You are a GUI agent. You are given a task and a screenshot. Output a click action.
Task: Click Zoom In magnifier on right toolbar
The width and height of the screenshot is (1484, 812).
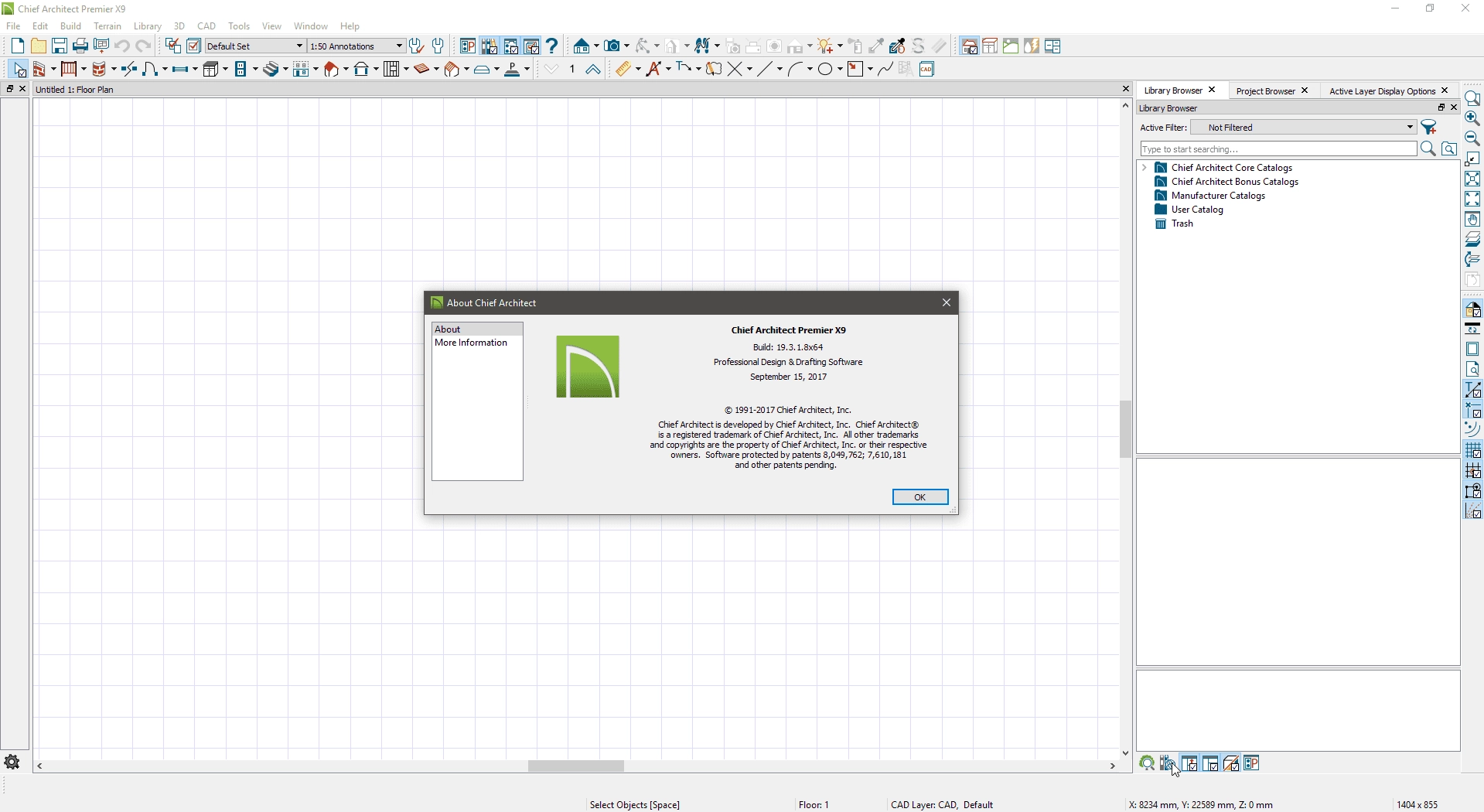tap(1472, 118)
